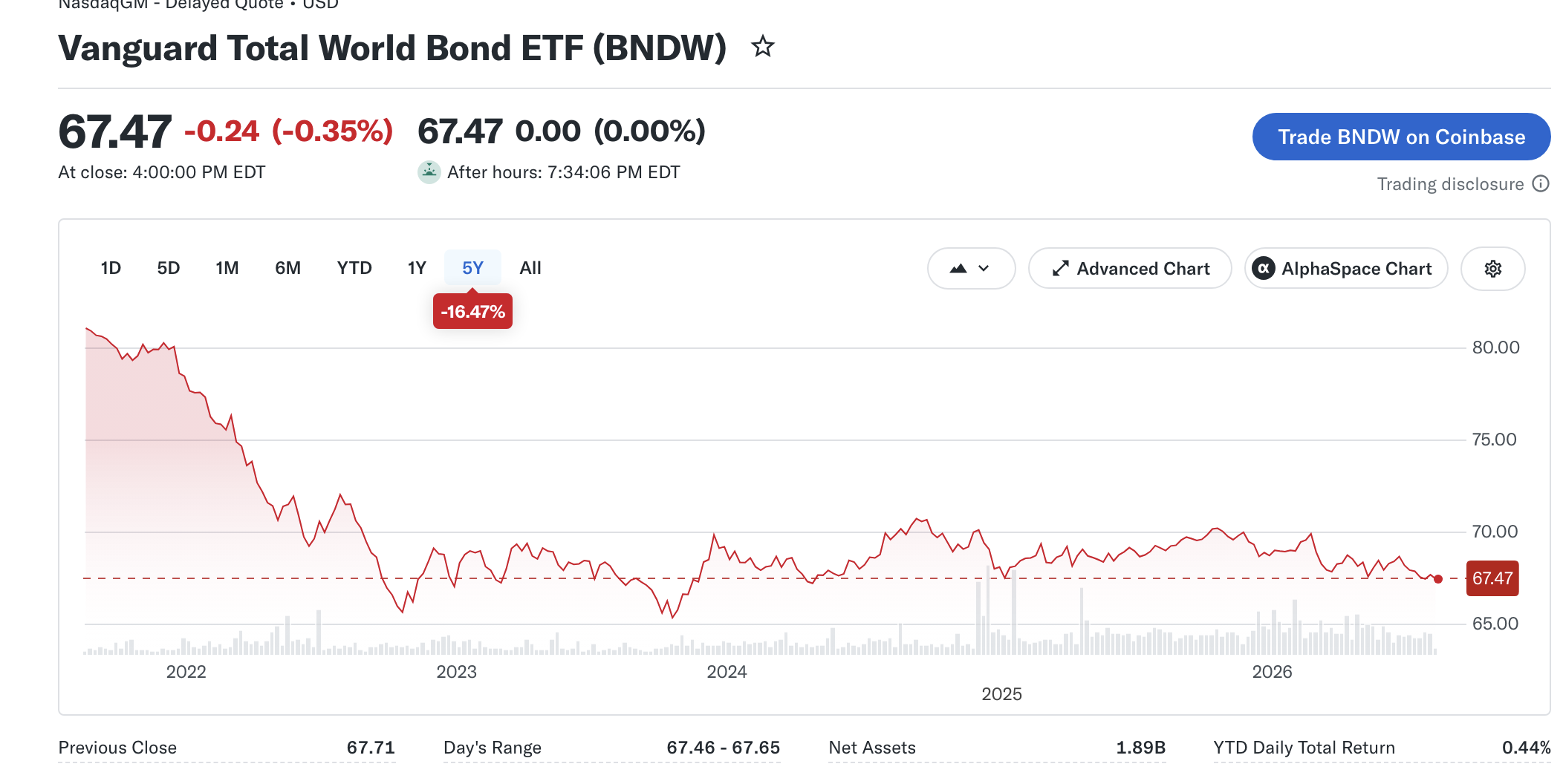
Task: Click the mountain chart type icon
Action: [x=958, y=269]
